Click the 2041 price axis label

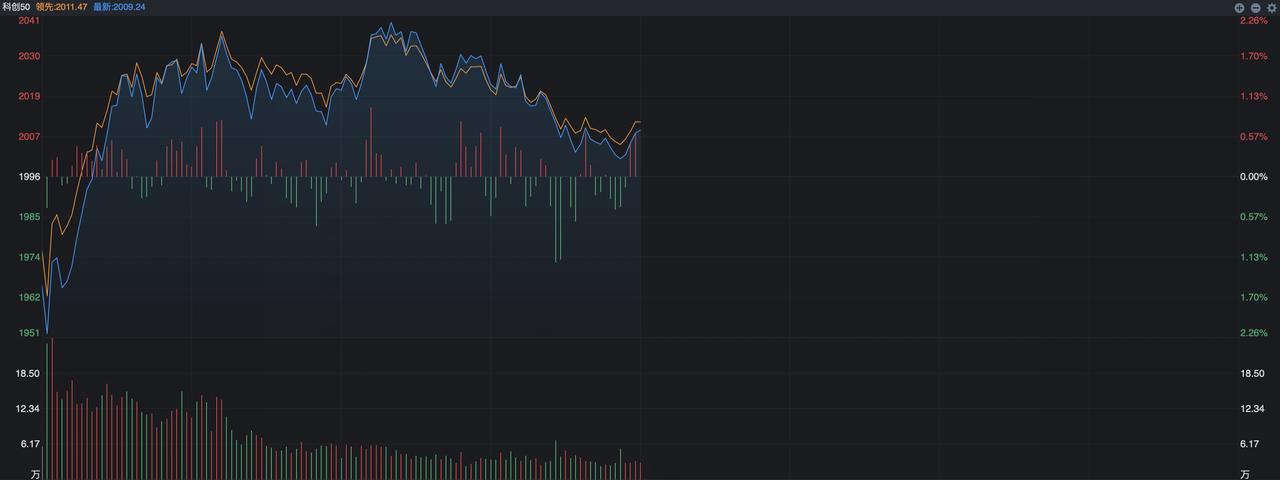(30, 20)
